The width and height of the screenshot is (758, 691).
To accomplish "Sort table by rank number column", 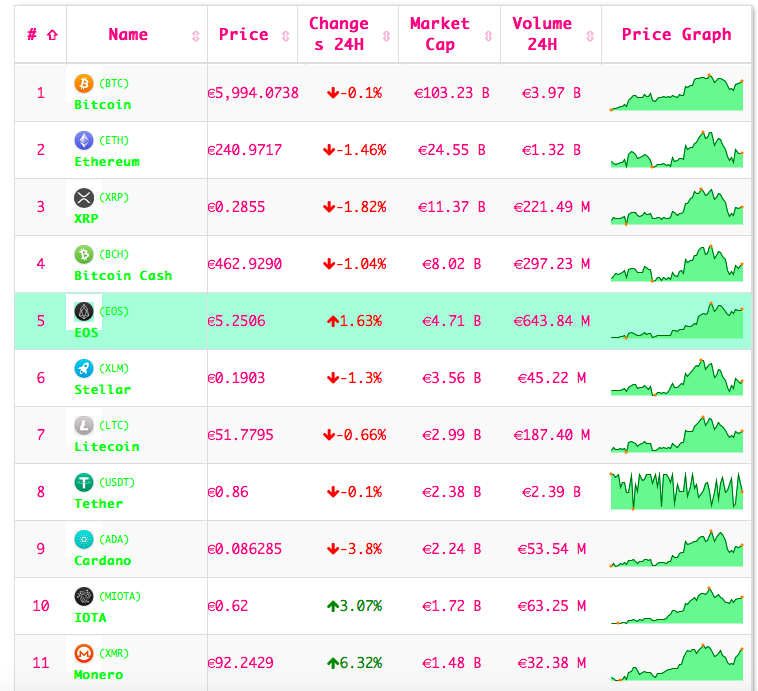I will coord(41,34).
